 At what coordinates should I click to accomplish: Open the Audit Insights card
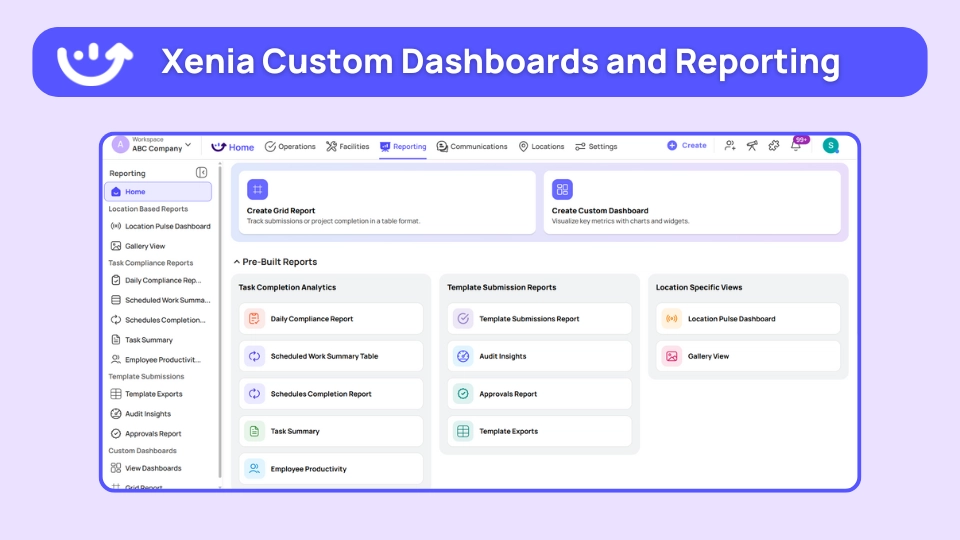[539, 356]
